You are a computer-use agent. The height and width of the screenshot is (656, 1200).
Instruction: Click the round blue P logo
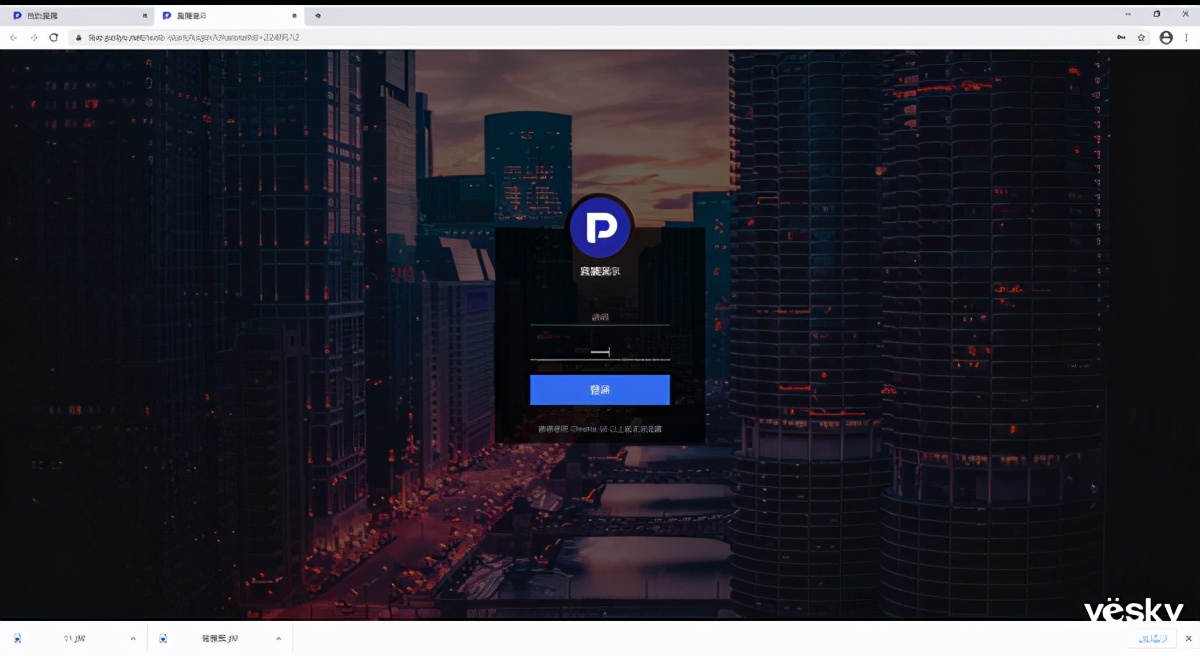[x=600, y=227]
